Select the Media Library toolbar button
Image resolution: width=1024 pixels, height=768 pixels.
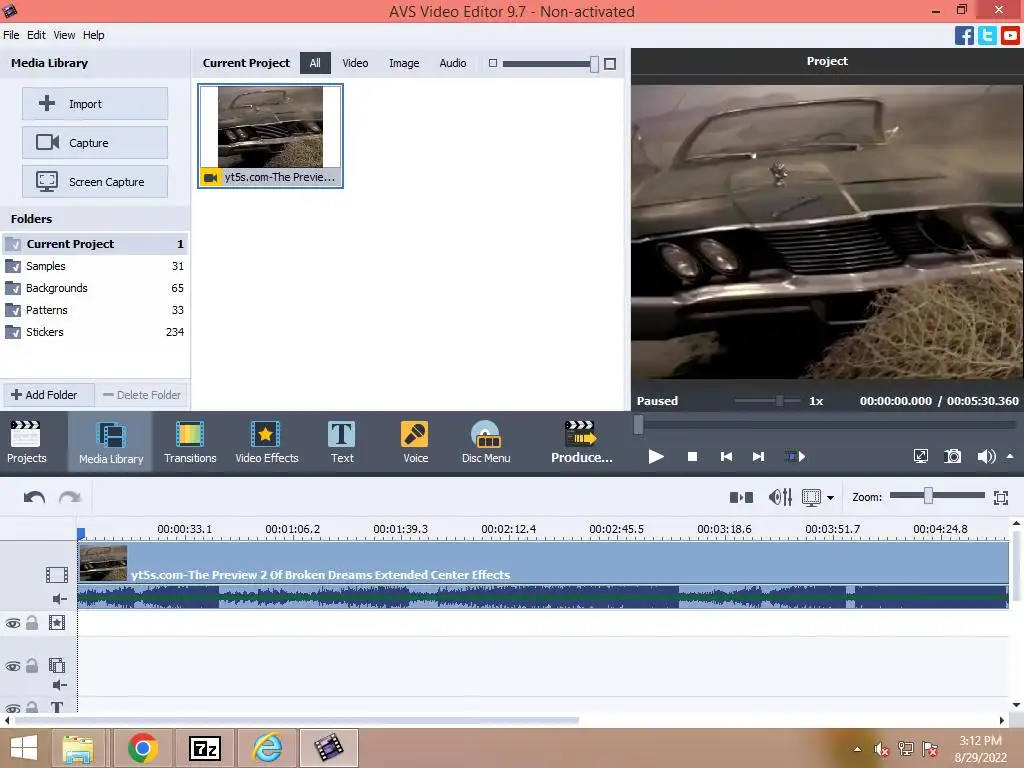click(x=110, y=442)
